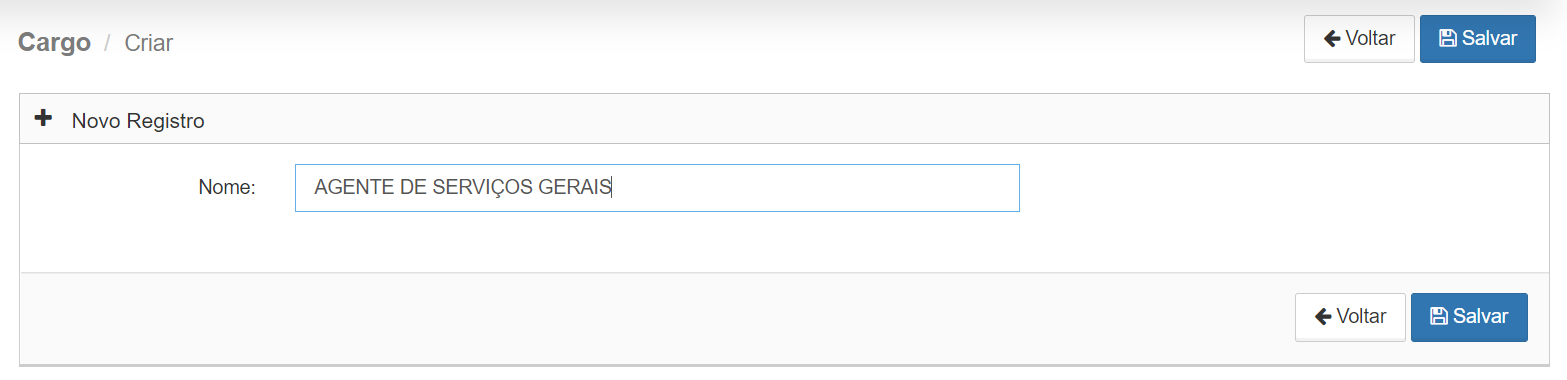
Task: Click the arrow icon in the bottom Voltar button
Action: click(1322, 317)
